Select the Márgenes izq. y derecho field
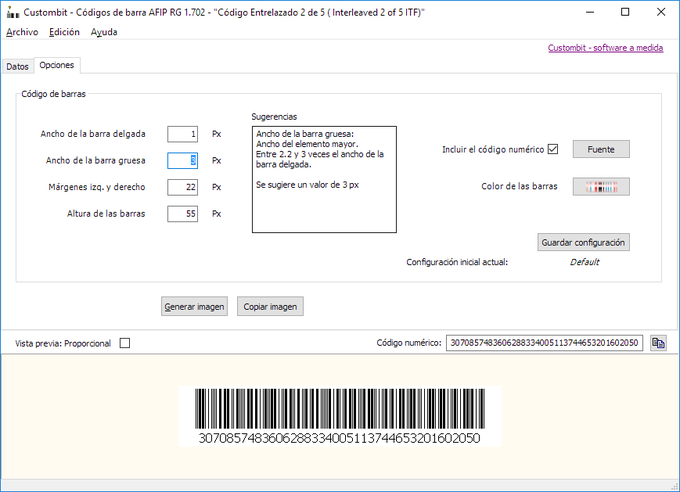Viewport: 680px width, 492px height. [183, 187]
